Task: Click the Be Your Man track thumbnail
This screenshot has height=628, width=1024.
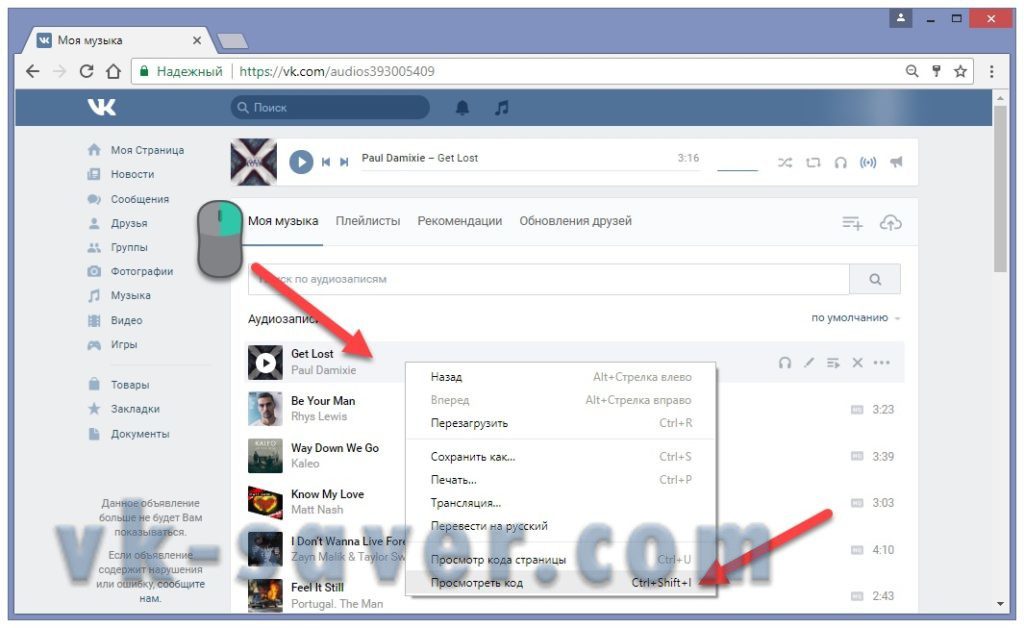Action: (265, 409)
